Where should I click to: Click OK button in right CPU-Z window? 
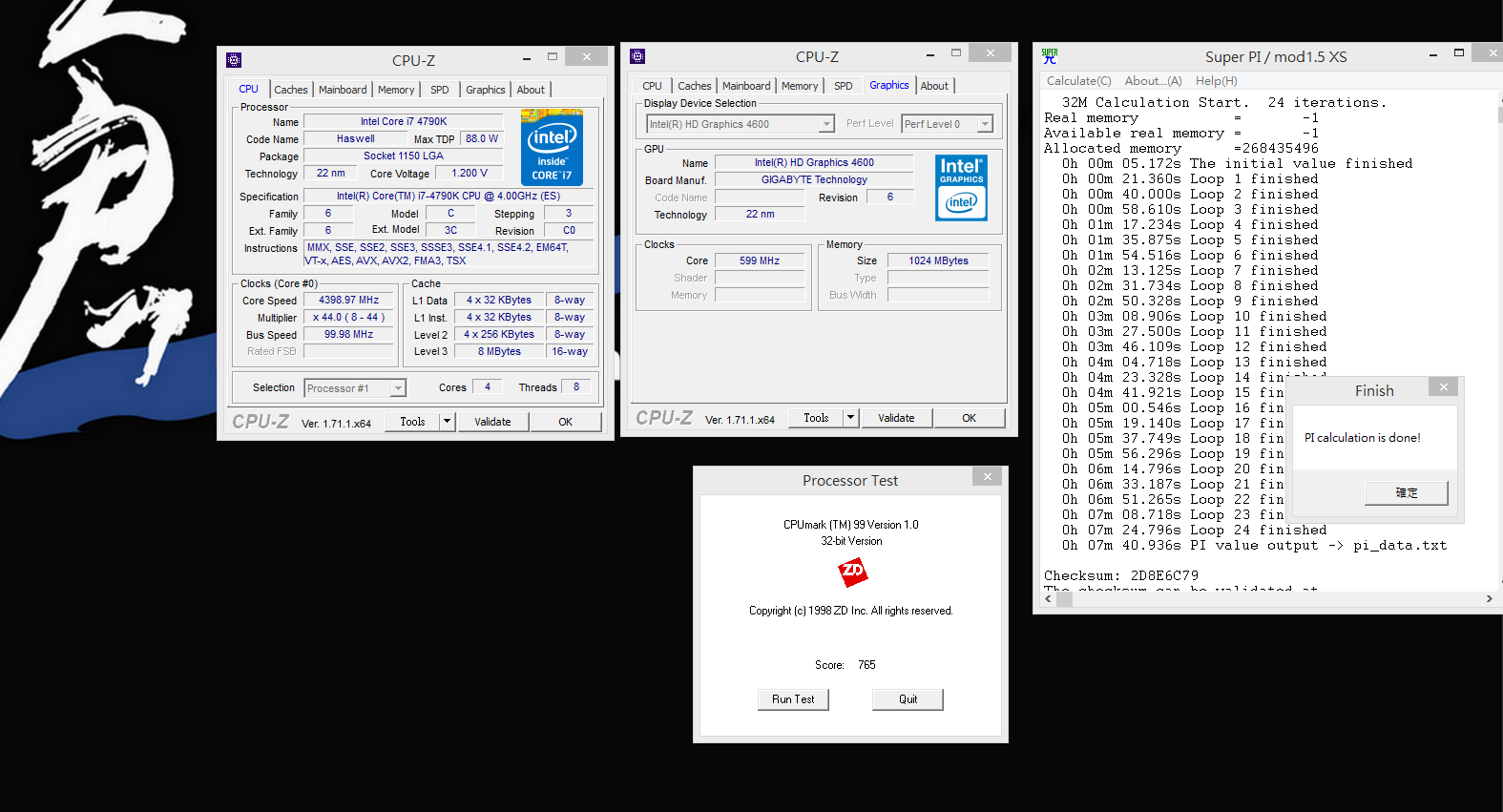pos(970,418)
